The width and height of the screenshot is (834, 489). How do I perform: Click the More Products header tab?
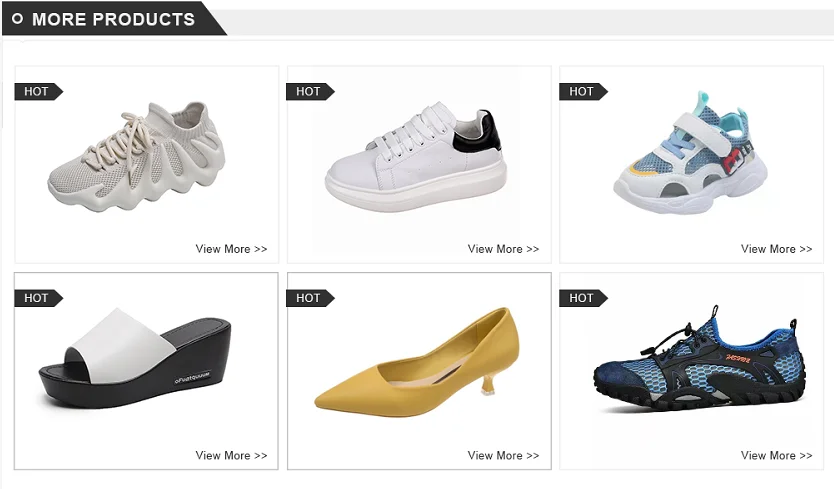(x=113, y=19)
